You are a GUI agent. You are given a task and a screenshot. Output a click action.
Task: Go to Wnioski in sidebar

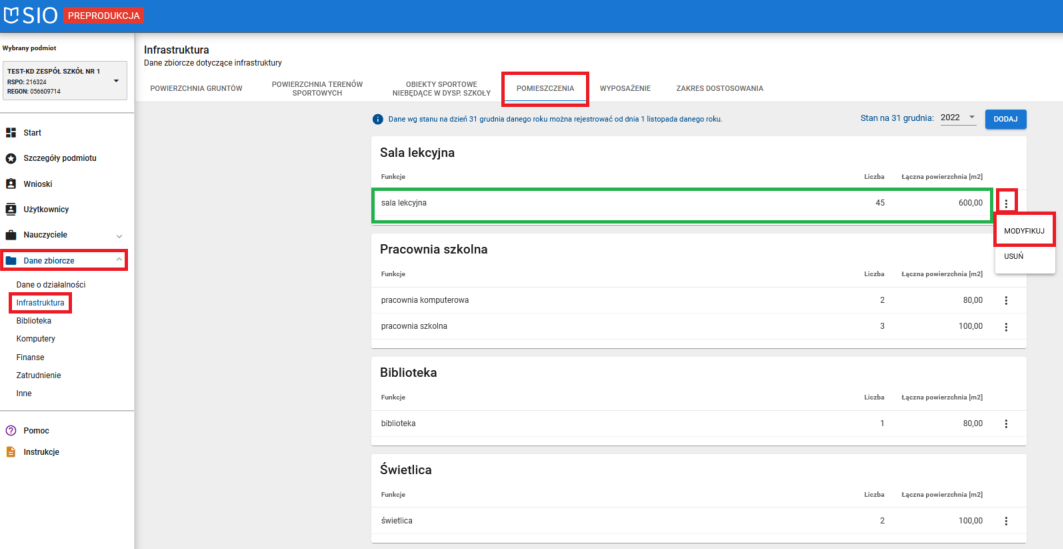[37, 184]
